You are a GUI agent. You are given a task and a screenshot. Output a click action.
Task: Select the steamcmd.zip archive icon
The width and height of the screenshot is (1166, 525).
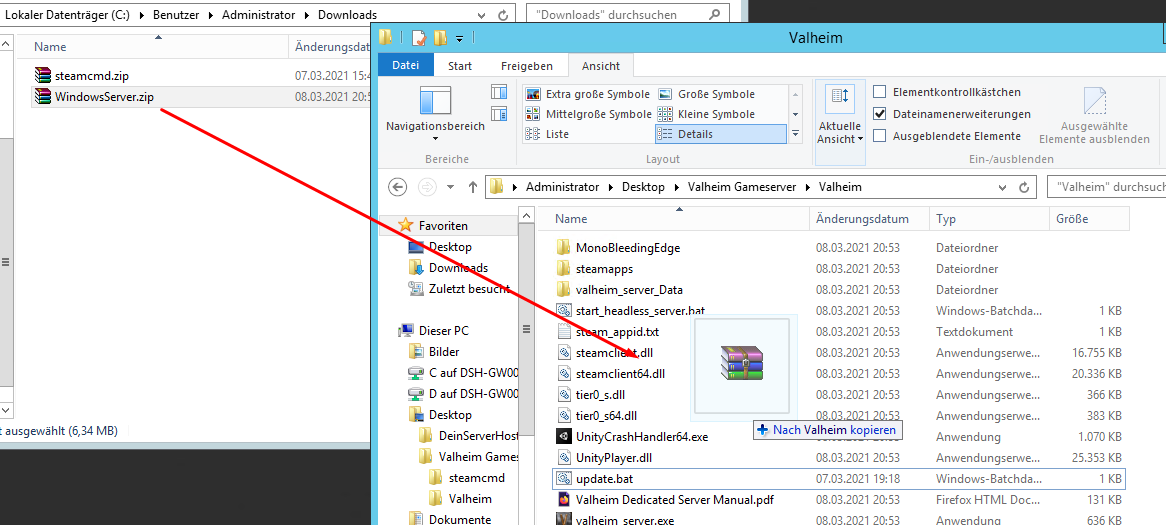point(42,75)
